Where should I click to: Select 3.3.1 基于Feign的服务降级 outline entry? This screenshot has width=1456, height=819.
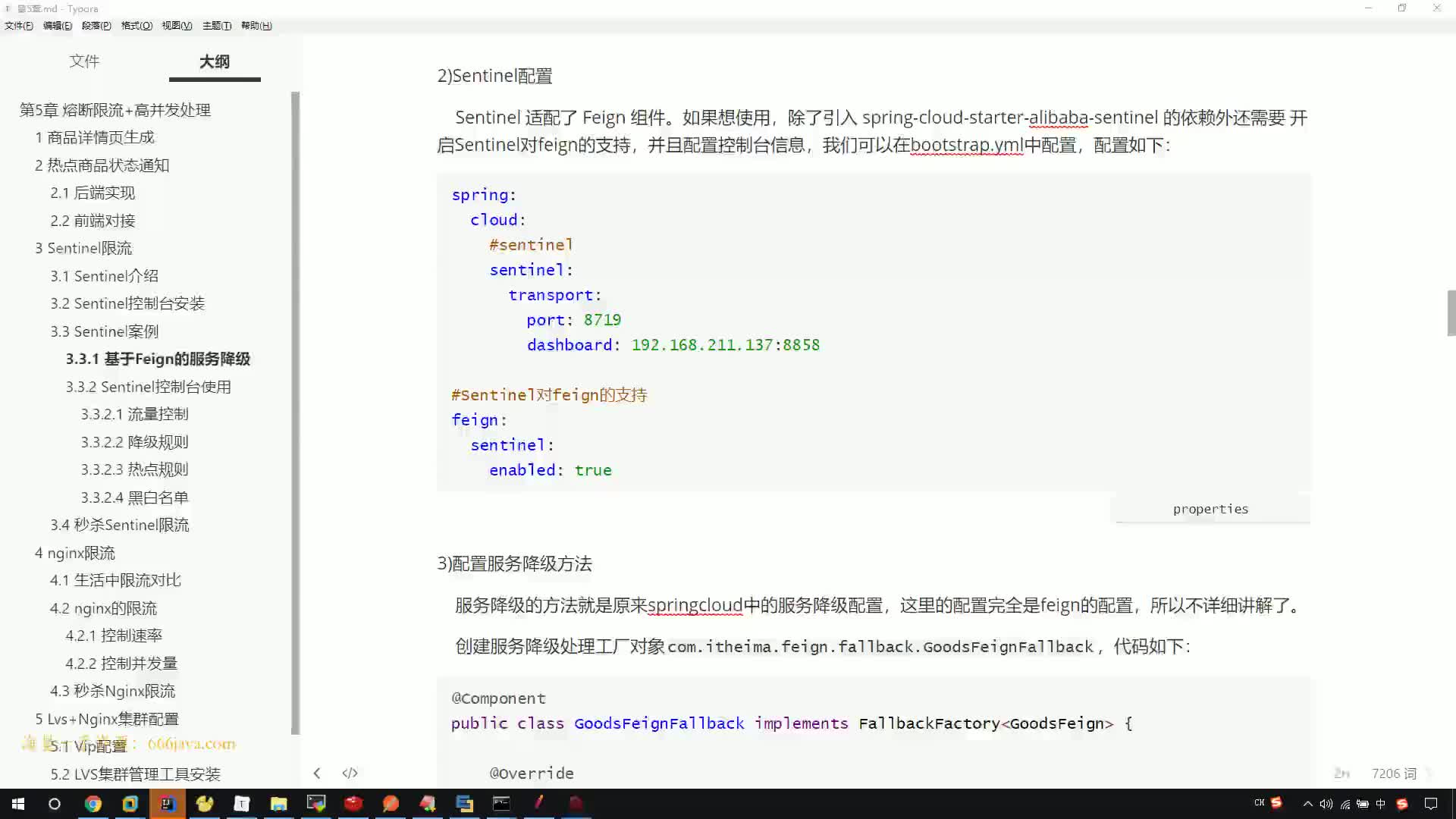click(x=158, y=359)
